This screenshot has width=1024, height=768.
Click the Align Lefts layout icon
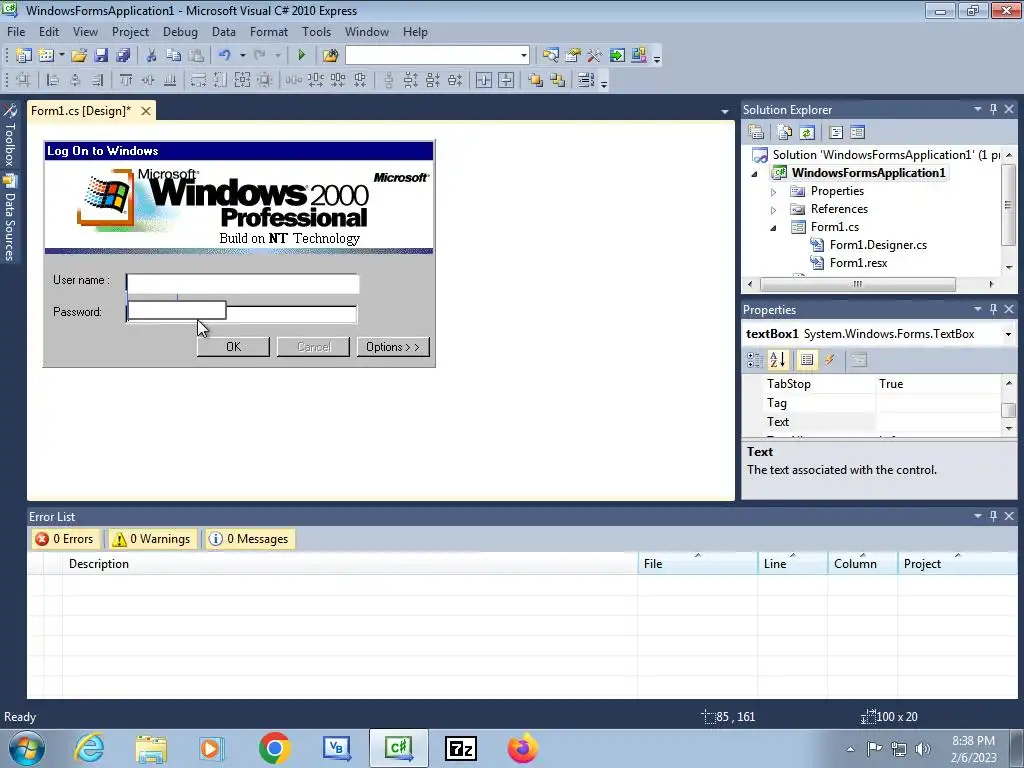pyautogui.click(x=53, y=80)
